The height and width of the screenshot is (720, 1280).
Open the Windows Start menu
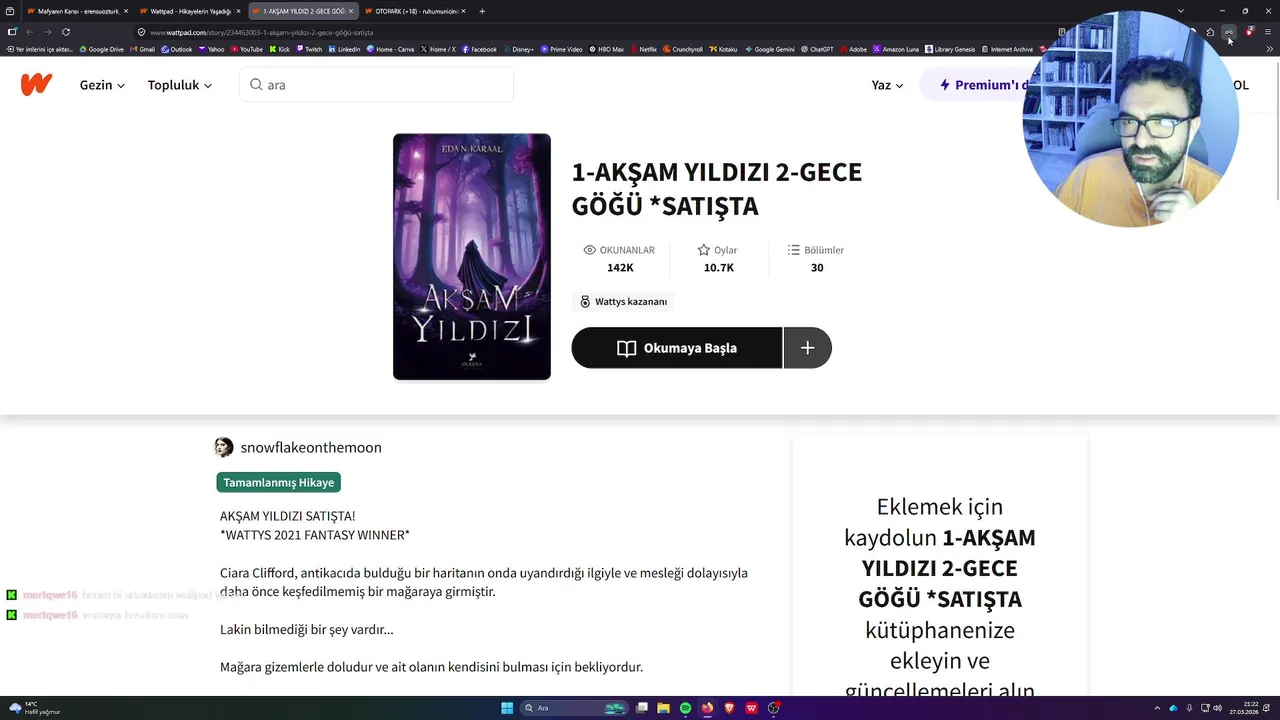click(507, 708)
